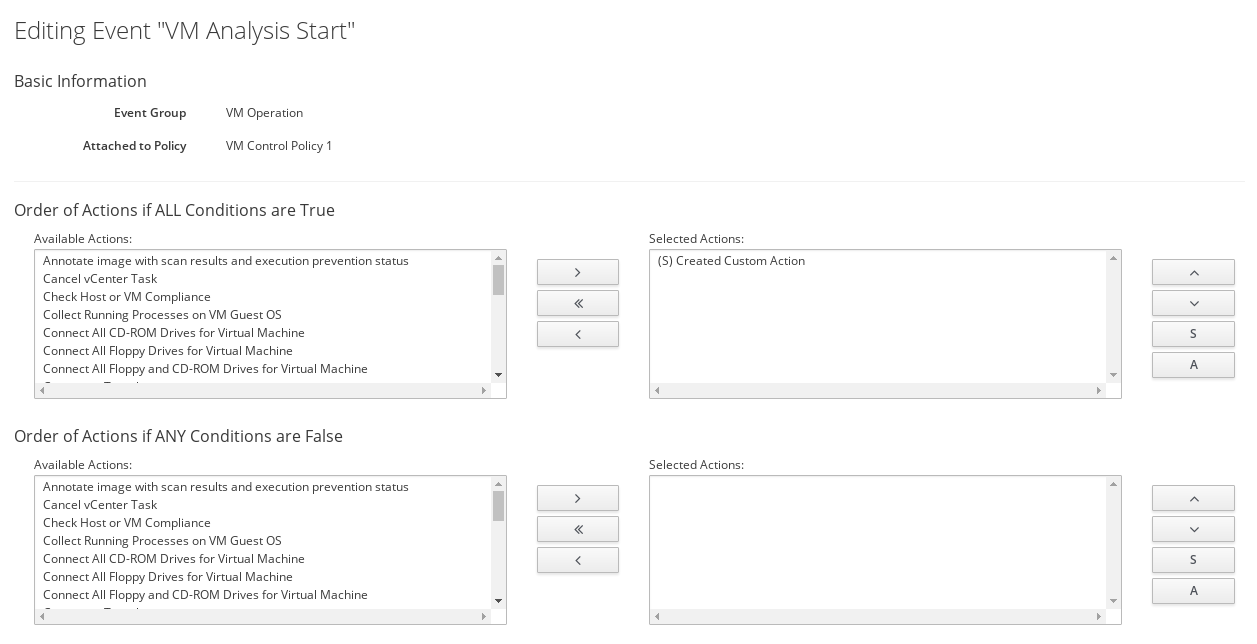Set action synchronous with S button in True section
Image resolution: width=1257 pixels, height=644 pixels.
[x=1193, y=334]
